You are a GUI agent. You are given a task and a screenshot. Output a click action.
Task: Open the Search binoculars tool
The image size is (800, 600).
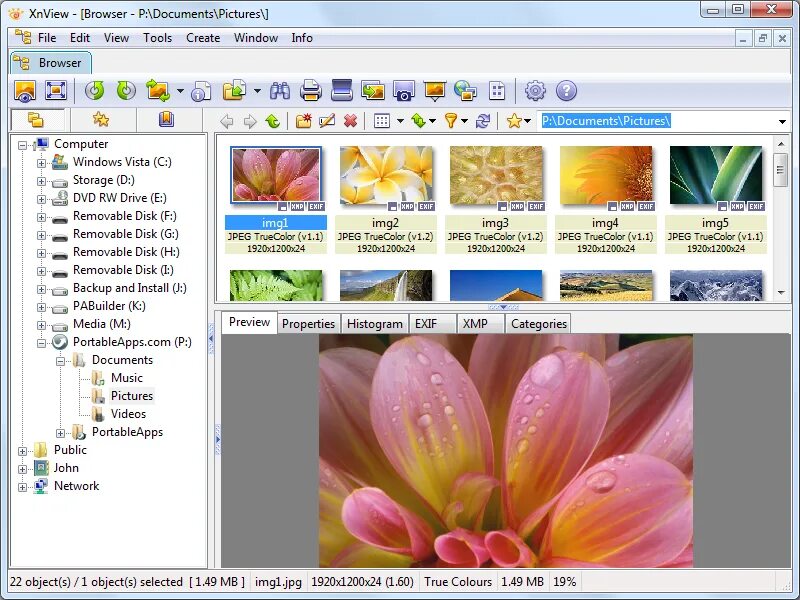coord(282,90)
